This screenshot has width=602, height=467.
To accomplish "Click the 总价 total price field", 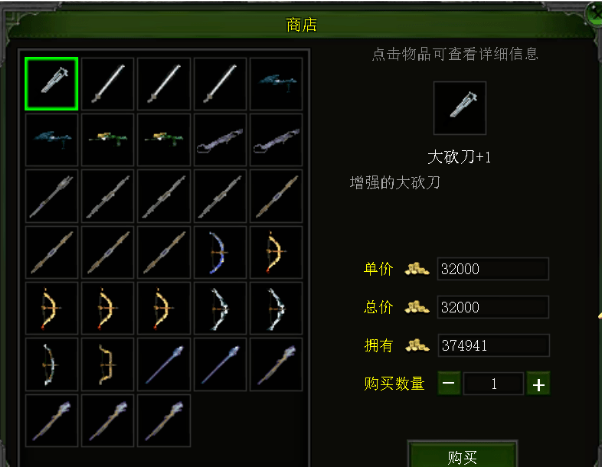I will coord(493,307).
